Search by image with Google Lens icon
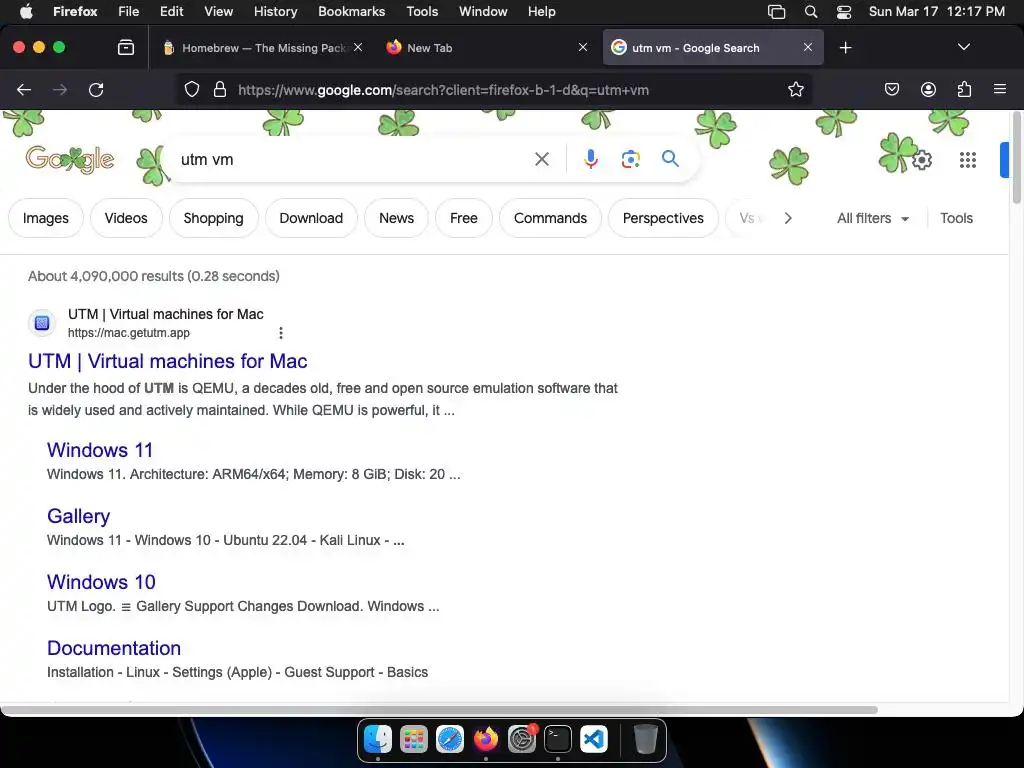 point(630,159)
